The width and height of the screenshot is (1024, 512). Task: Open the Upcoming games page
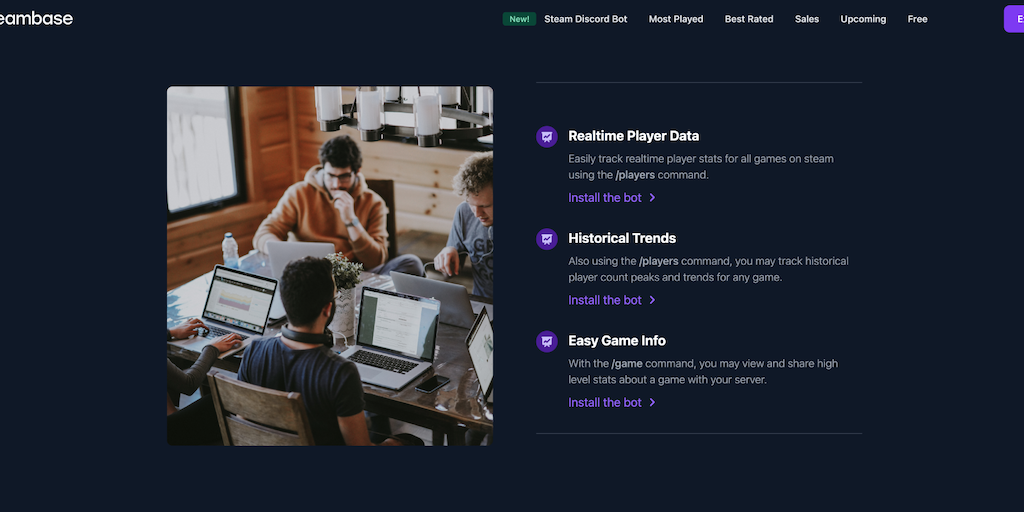pos(863,19)
